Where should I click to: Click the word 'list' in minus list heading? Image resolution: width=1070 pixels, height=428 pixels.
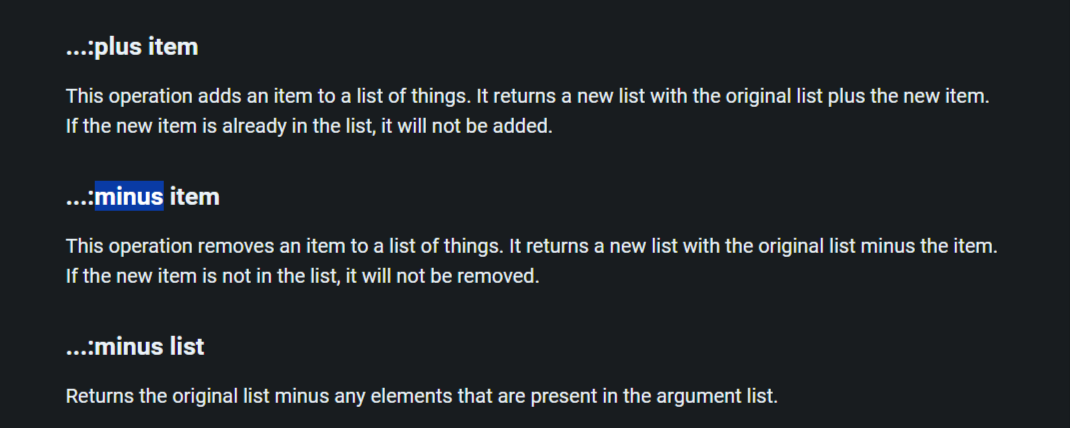coord(186,346)
